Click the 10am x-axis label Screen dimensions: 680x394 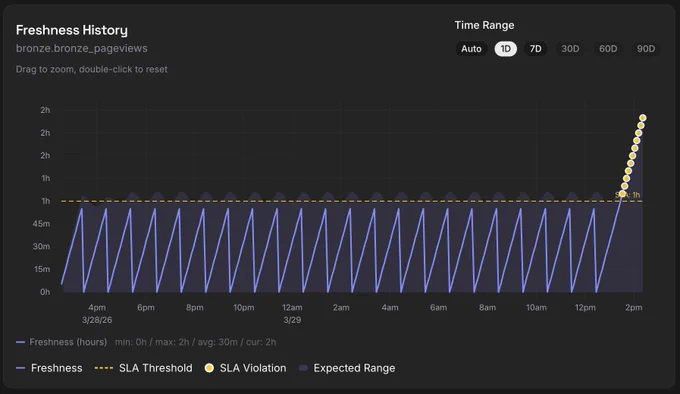click(x=536, y=307)
